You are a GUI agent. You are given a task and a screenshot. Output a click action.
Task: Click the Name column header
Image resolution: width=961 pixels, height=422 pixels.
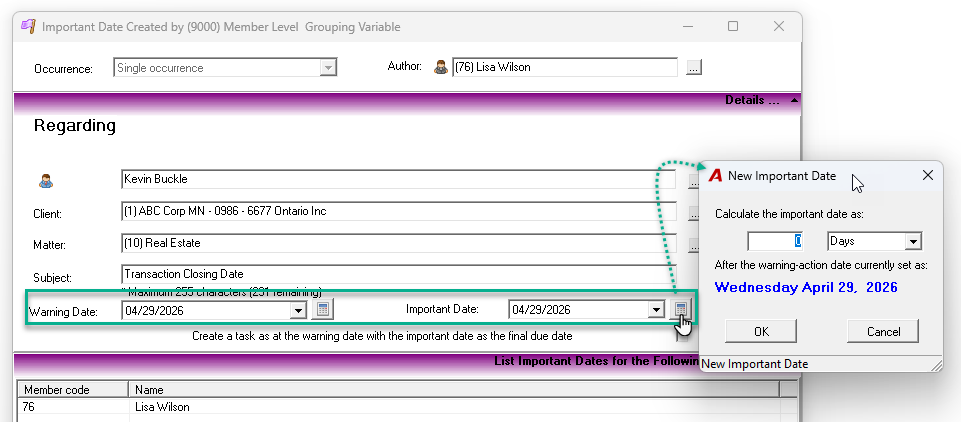click(454, 390)
